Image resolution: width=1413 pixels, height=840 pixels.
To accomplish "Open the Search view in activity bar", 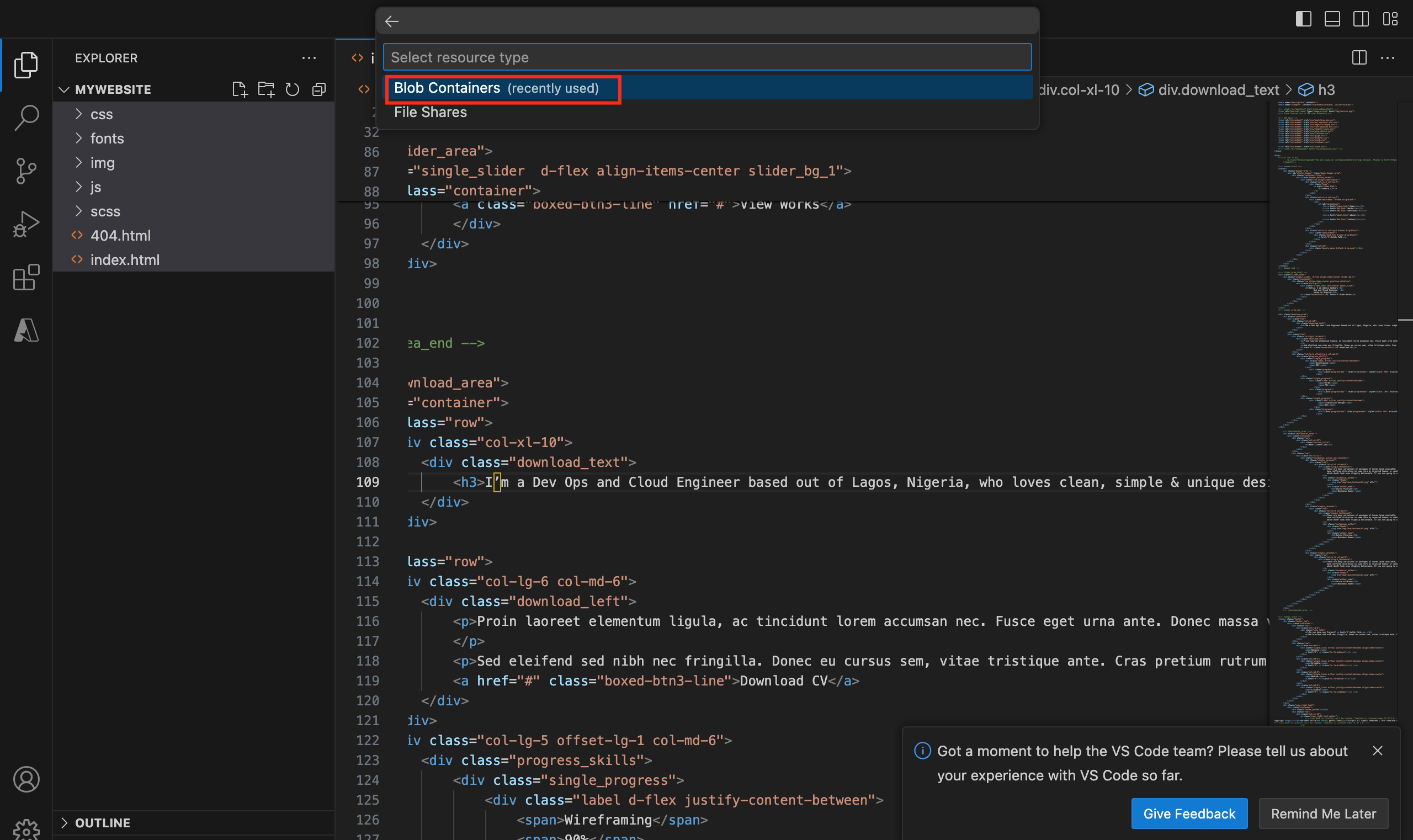I will pyautogui.click(x=26, y=118).
